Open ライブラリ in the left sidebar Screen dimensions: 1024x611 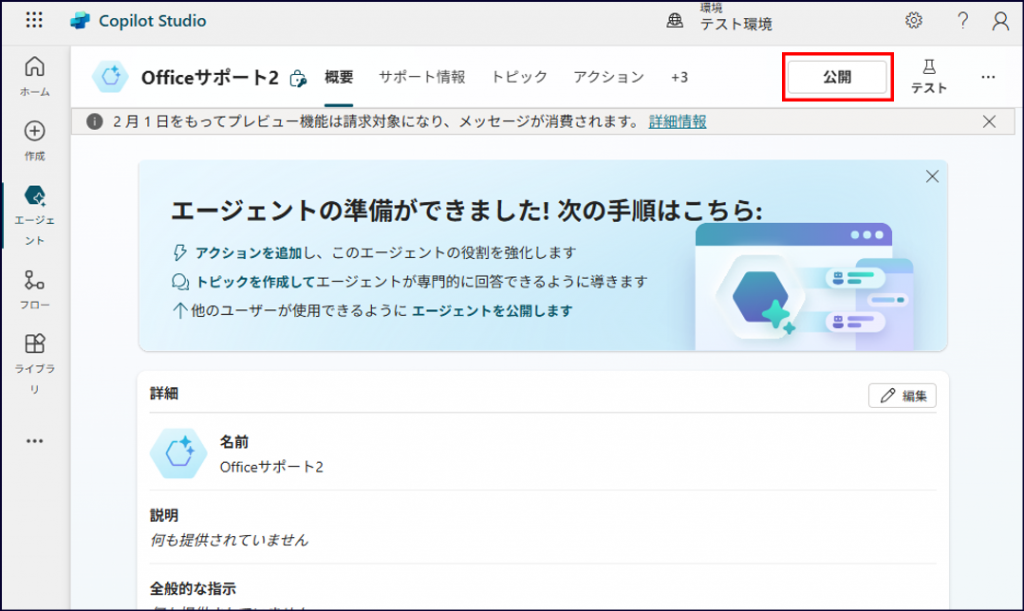35,364
